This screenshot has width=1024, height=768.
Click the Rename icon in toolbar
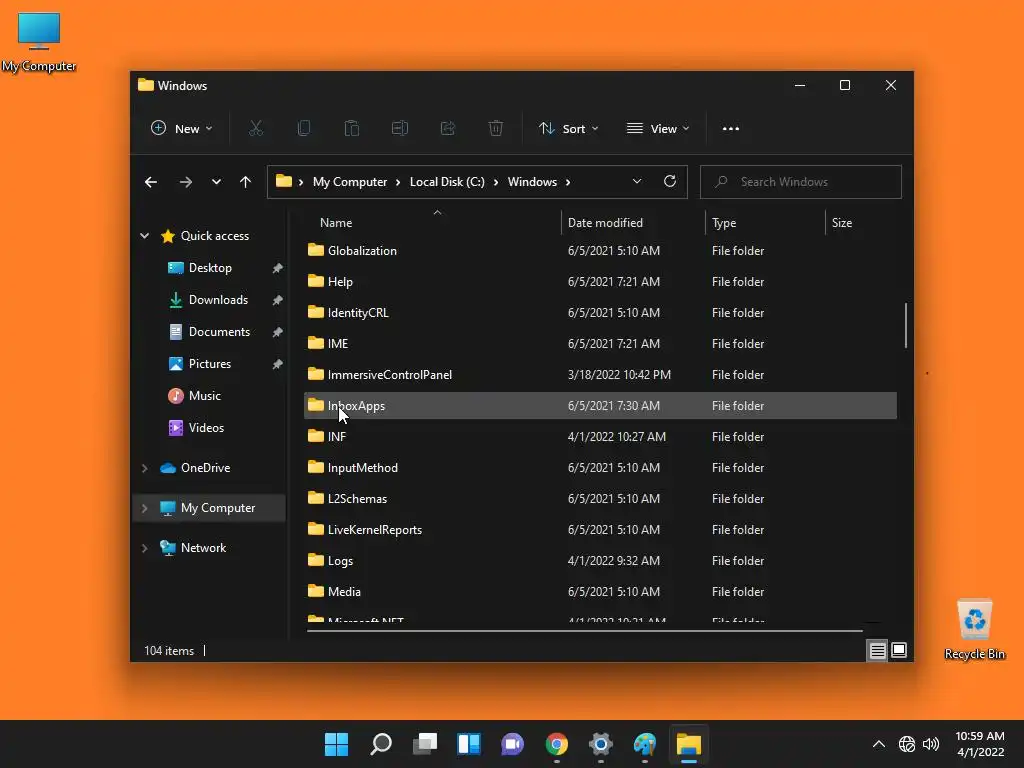[400, 129]
